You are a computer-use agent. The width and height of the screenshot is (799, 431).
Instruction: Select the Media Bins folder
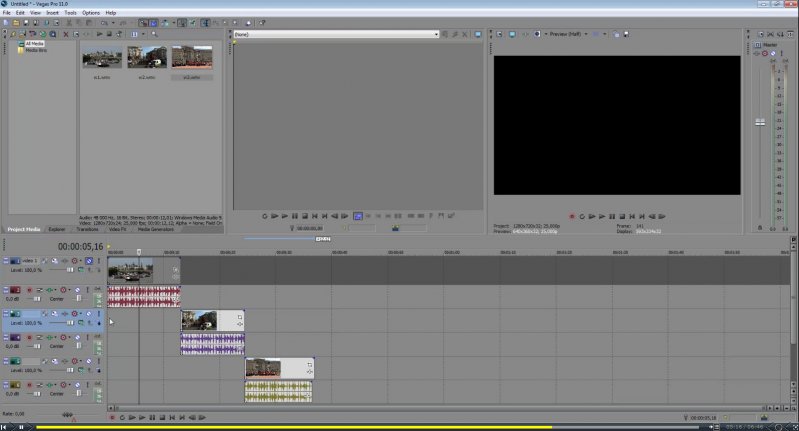click(35, 50)
